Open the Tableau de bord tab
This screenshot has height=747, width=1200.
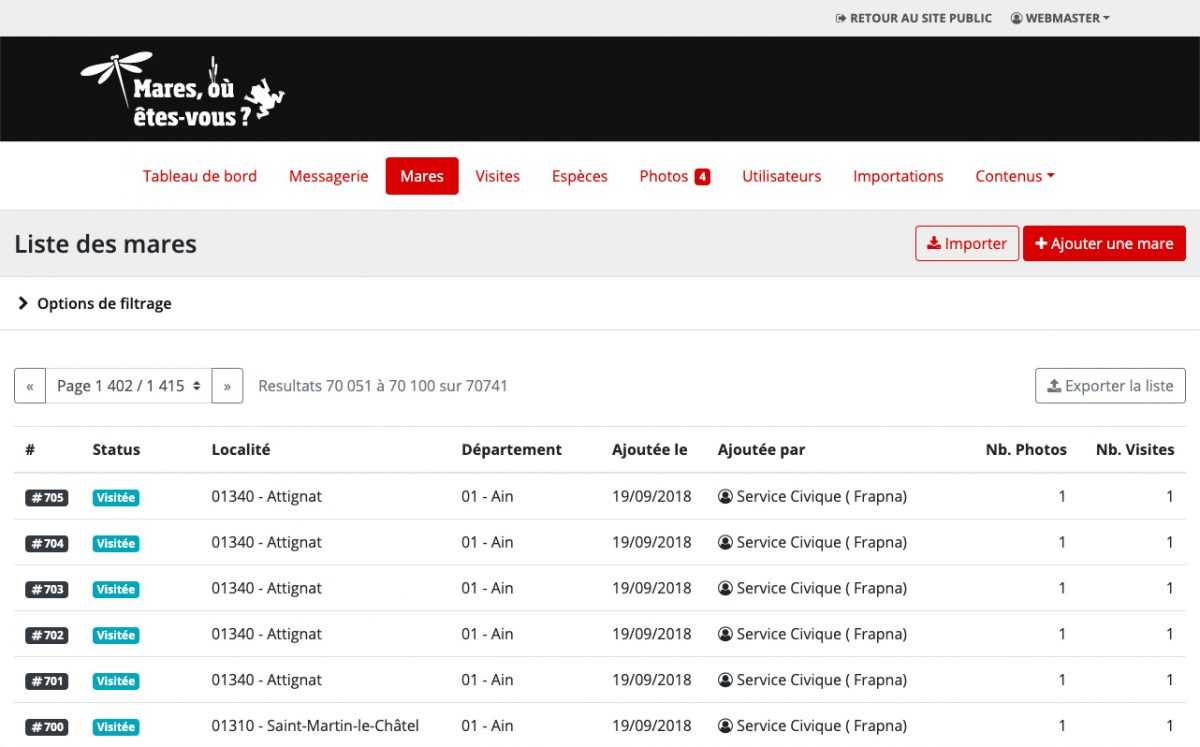coord(200,176)
